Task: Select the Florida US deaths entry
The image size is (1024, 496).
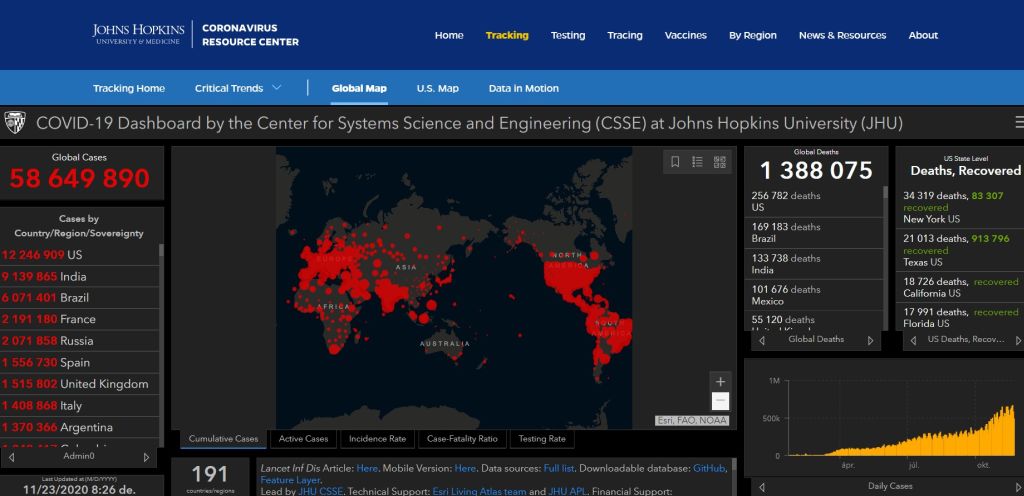Action: 960,317
